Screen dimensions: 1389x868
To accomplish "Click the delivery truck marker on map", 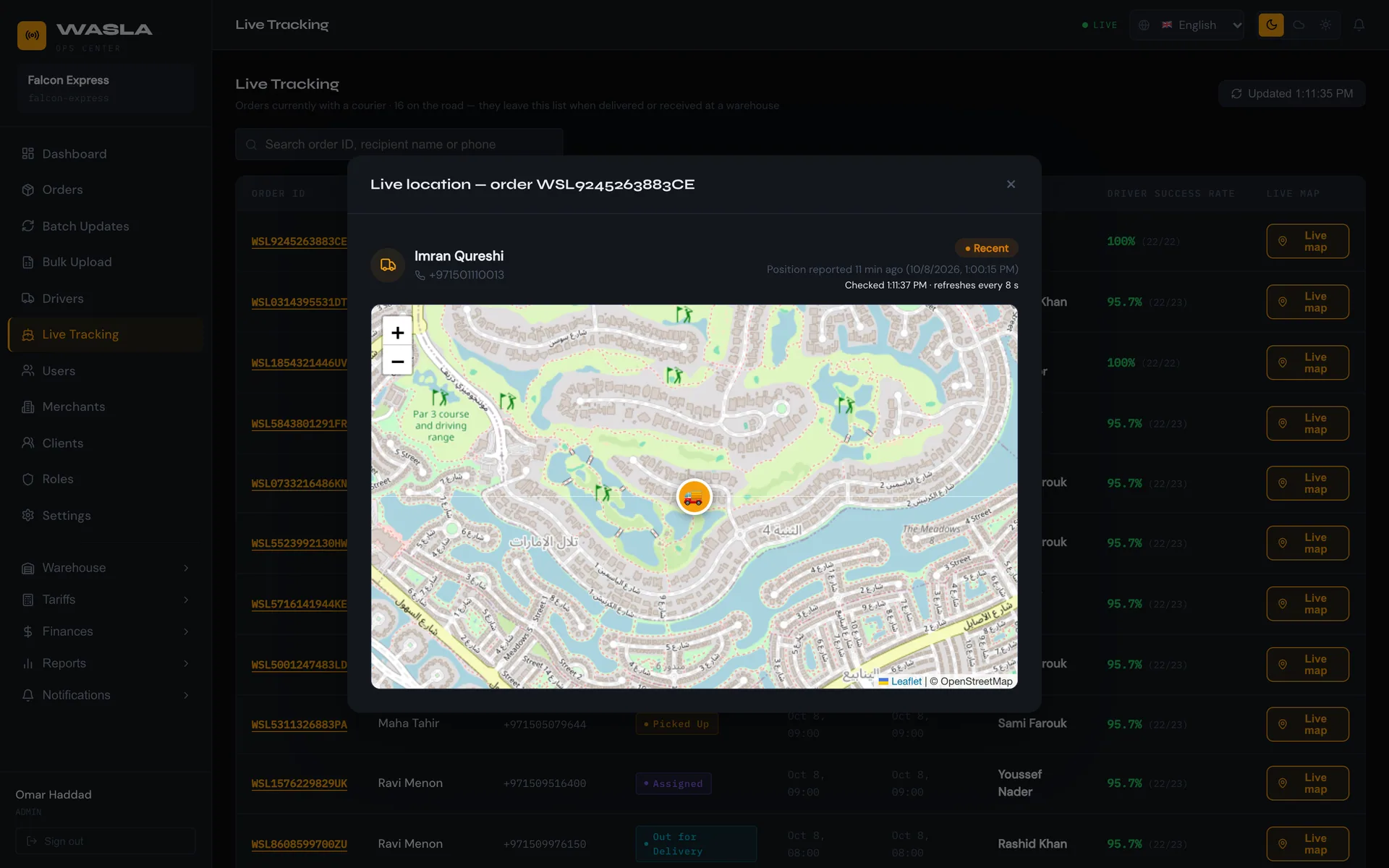I will (694, 497).
